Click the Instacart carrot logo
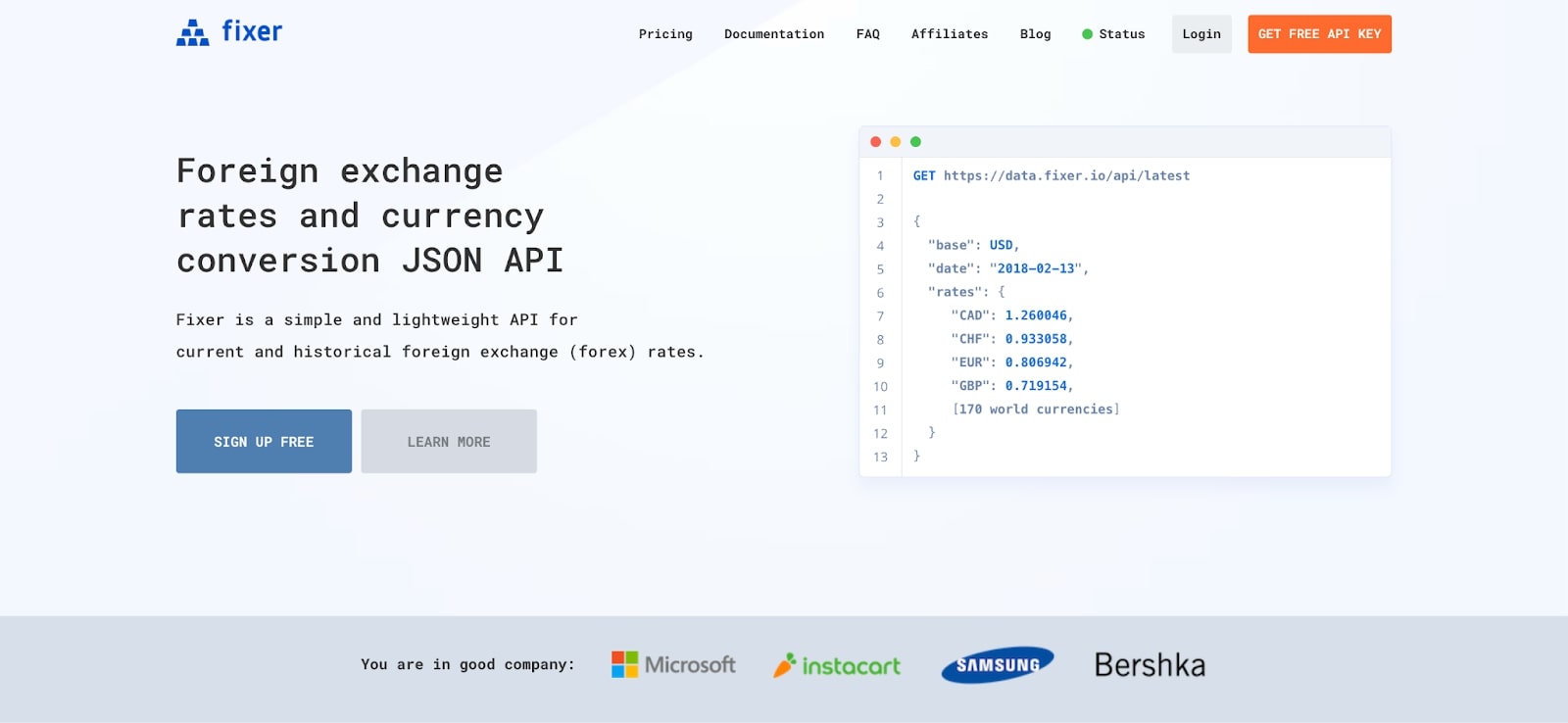This screenshot has height=723, width=1568. (784, 665)
